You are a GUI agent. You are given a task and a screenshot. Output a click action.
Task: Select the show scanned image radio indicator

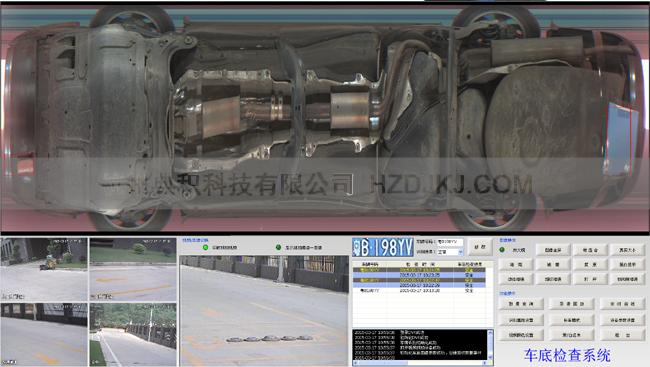pyautogui.click(x=279, y=248)
